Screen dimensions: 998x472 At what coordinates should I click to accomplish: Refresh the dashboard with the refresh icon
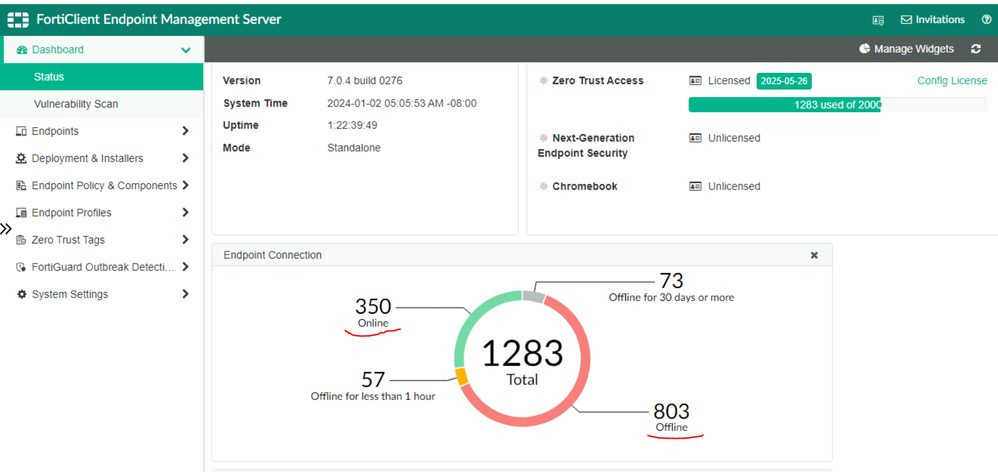tap(976, 49)
